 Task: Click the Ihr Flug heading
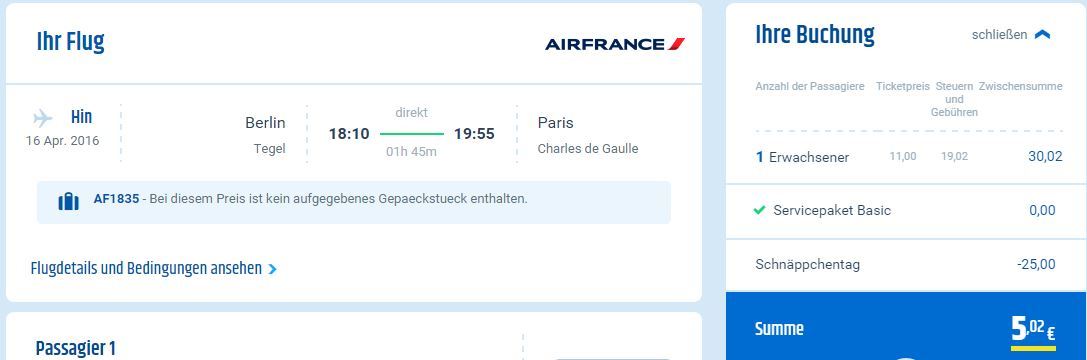point(71,43)
